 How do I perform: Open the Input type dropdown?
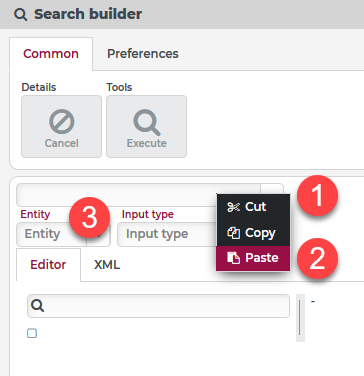[167, 234]
